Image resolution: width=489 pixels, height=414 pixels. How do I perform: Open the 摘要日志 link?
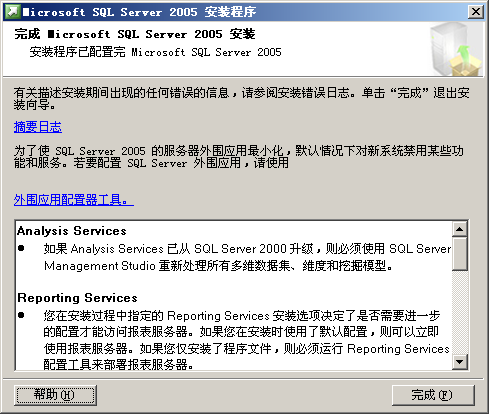tap(38, 127)
